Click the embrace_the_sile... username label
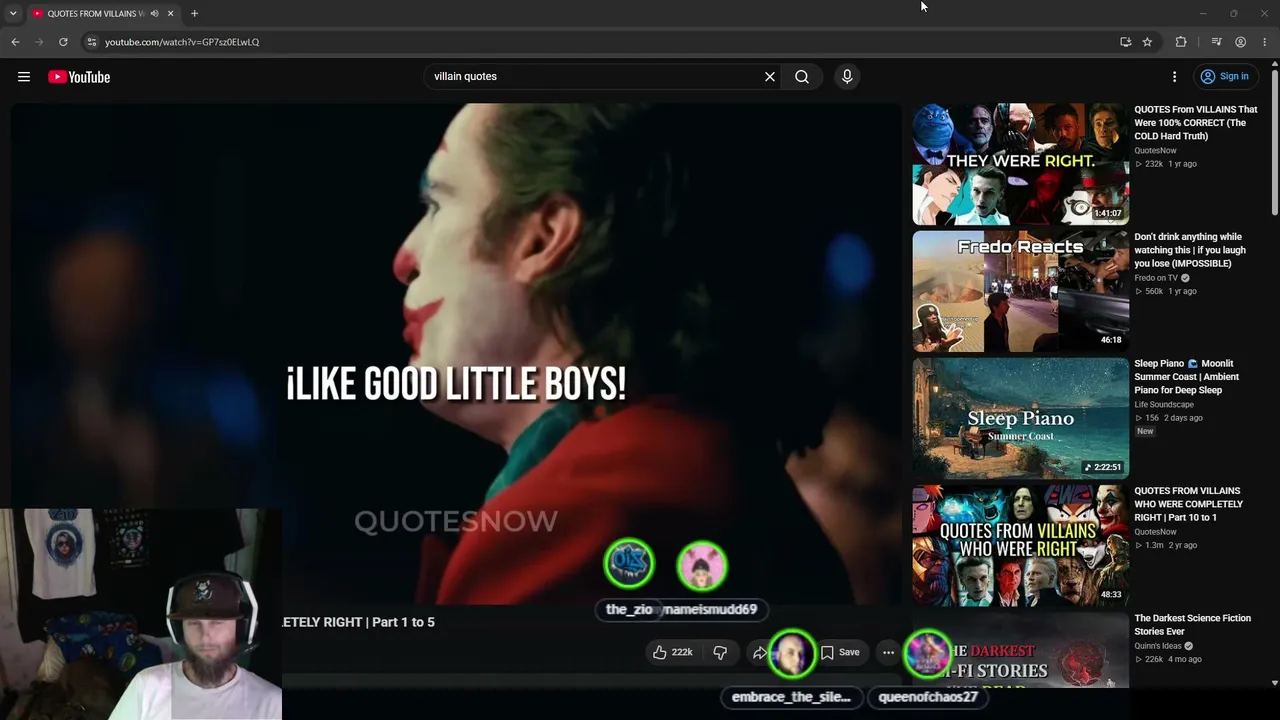1280x720 pixels. tap(791, 697)
